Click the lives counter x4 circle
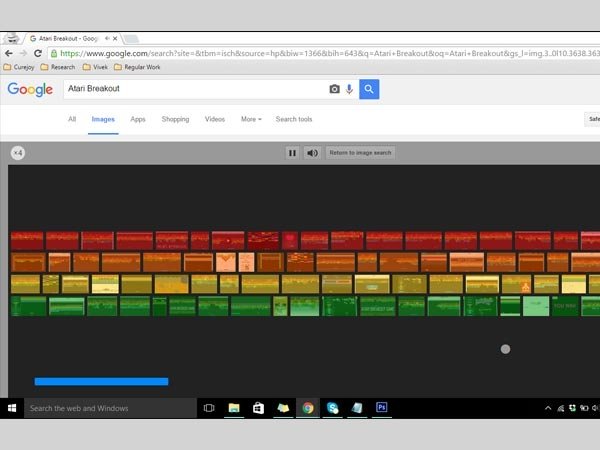This screenshot has width=600, height=450. pyautogui.click(x=18, y=153)
